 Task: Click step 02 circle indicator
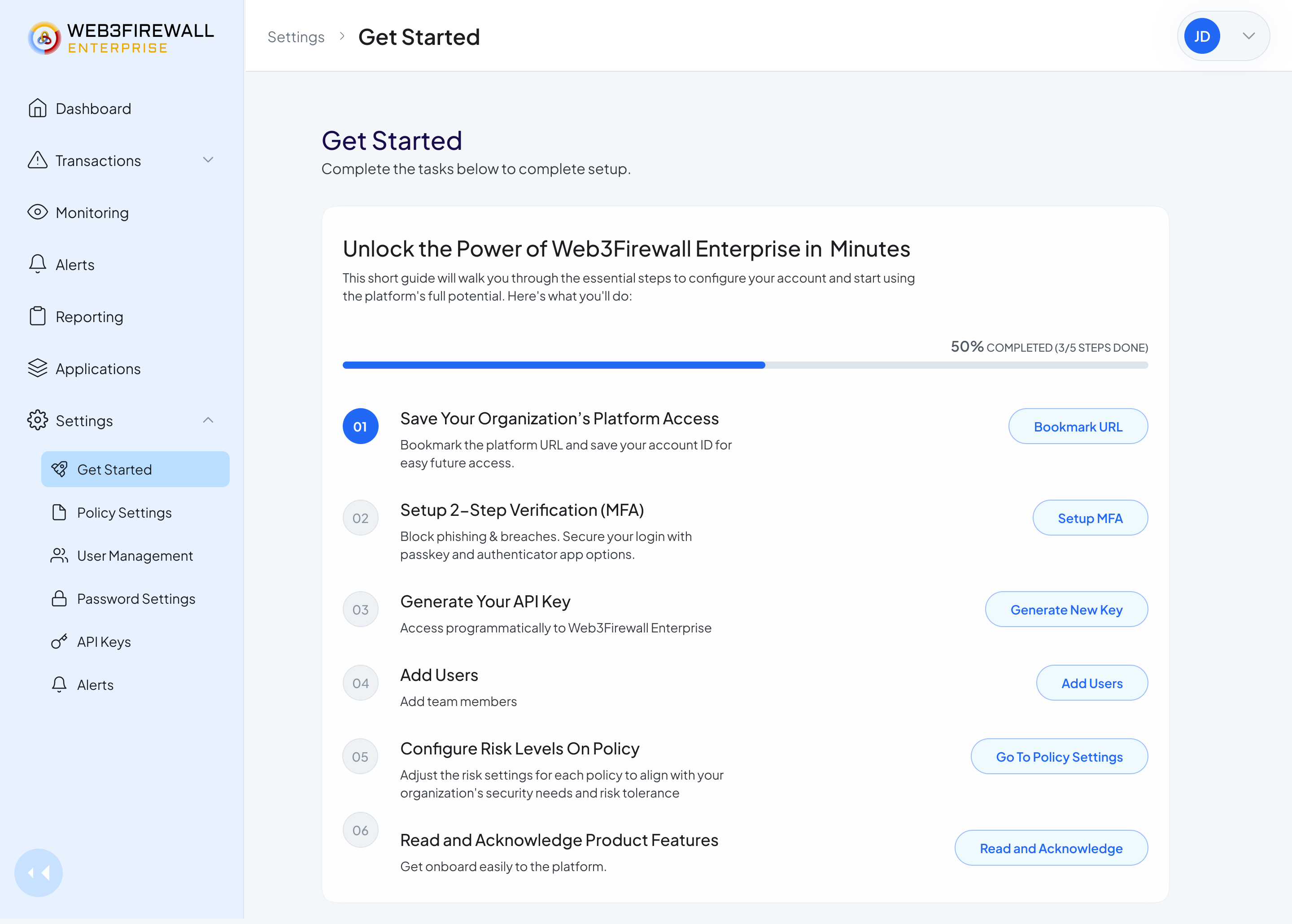point(360,518)
